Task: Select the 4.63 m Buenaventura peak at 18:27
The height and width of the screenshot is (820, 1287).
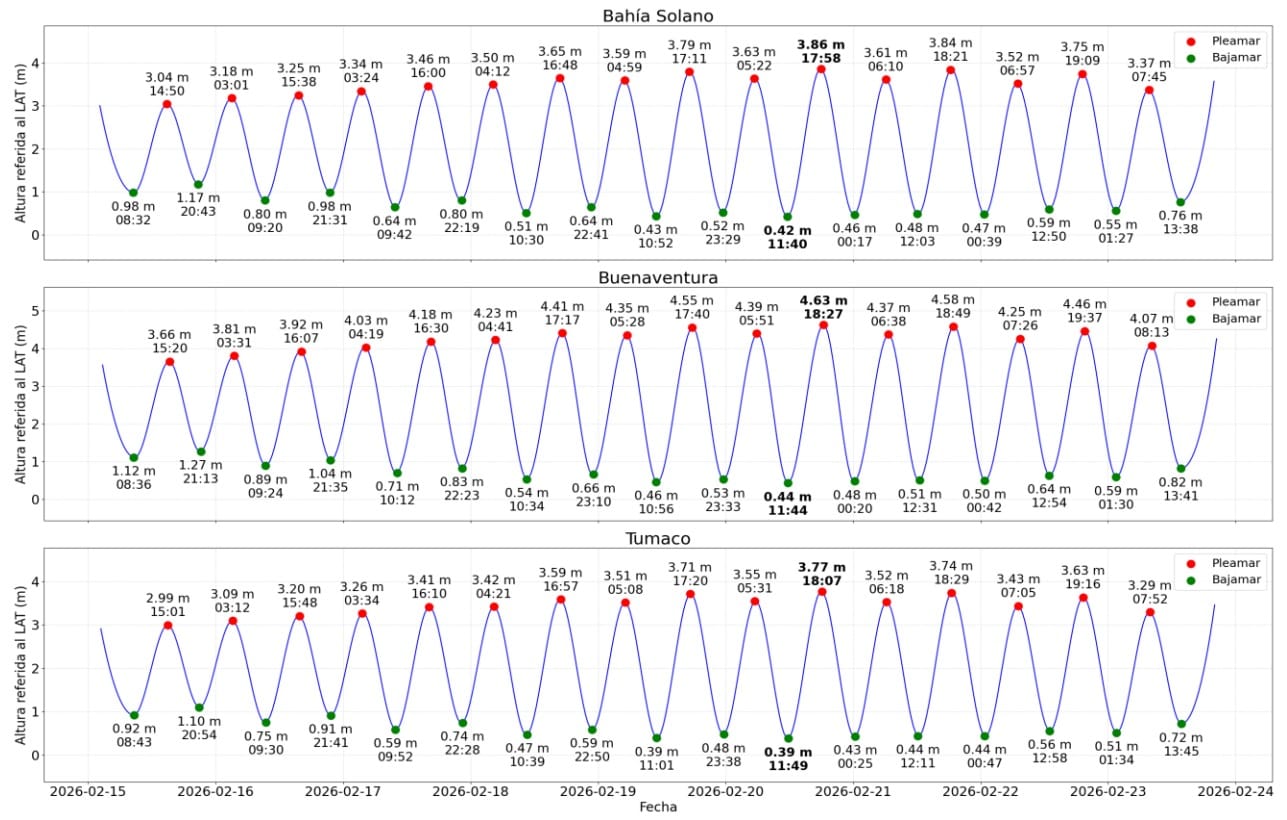Action: 823,325
